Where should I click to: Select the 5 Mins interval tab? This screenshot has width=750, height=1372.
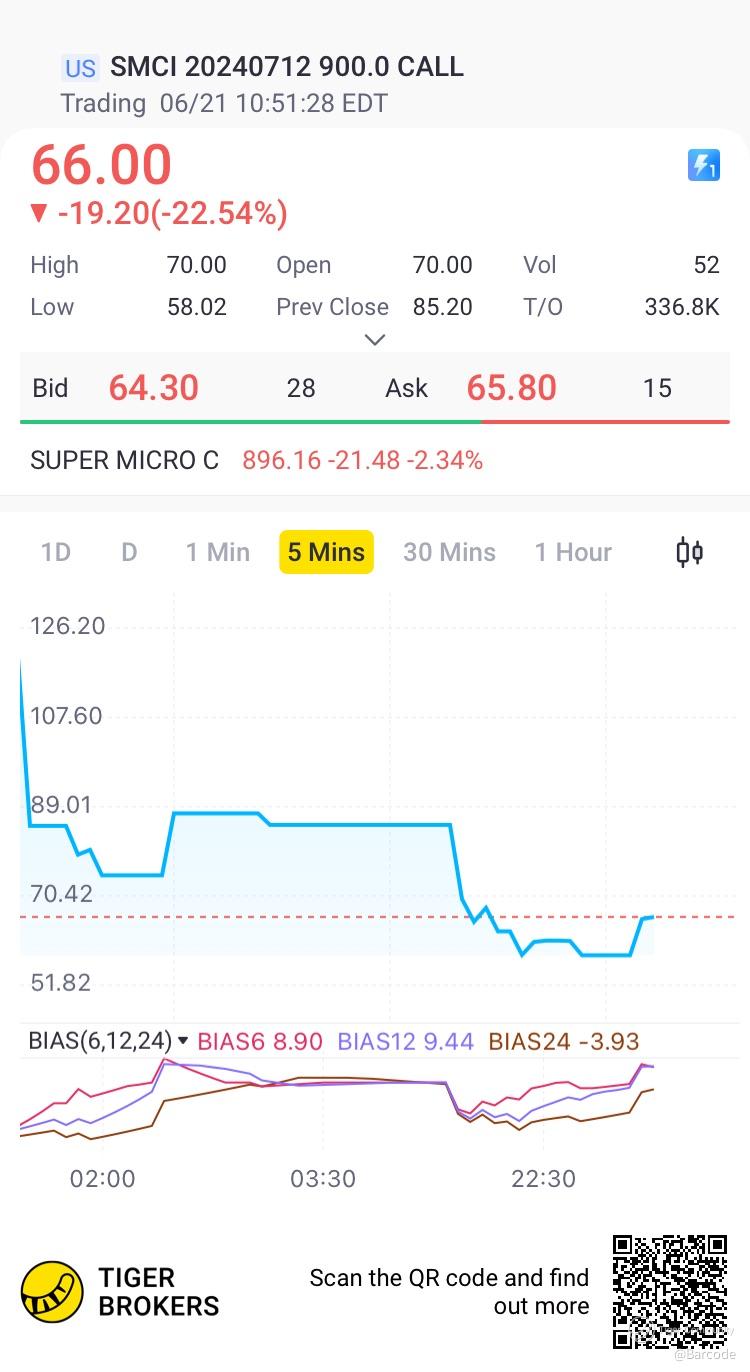(x=326, y=552)
